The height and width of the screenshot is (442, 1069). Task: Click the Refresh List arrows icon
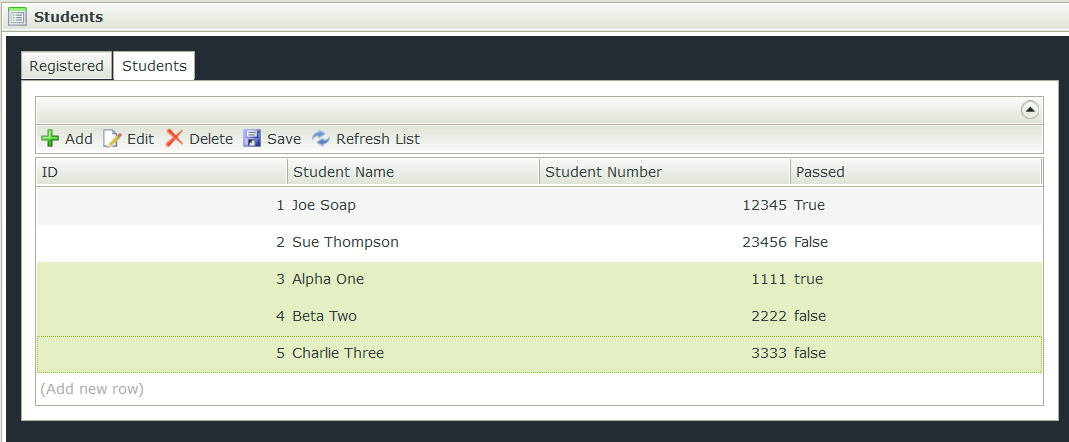pyautogui.click(x=321, y=139)
